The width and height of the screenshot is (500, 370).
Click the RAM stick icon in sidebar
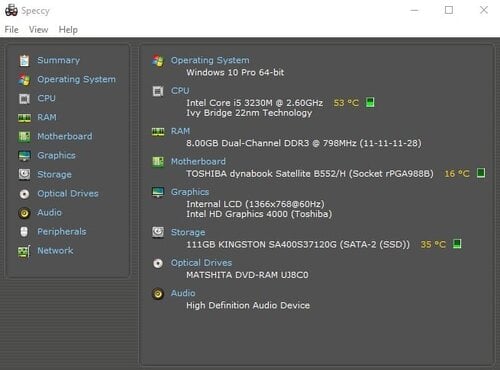pos(24,118)
